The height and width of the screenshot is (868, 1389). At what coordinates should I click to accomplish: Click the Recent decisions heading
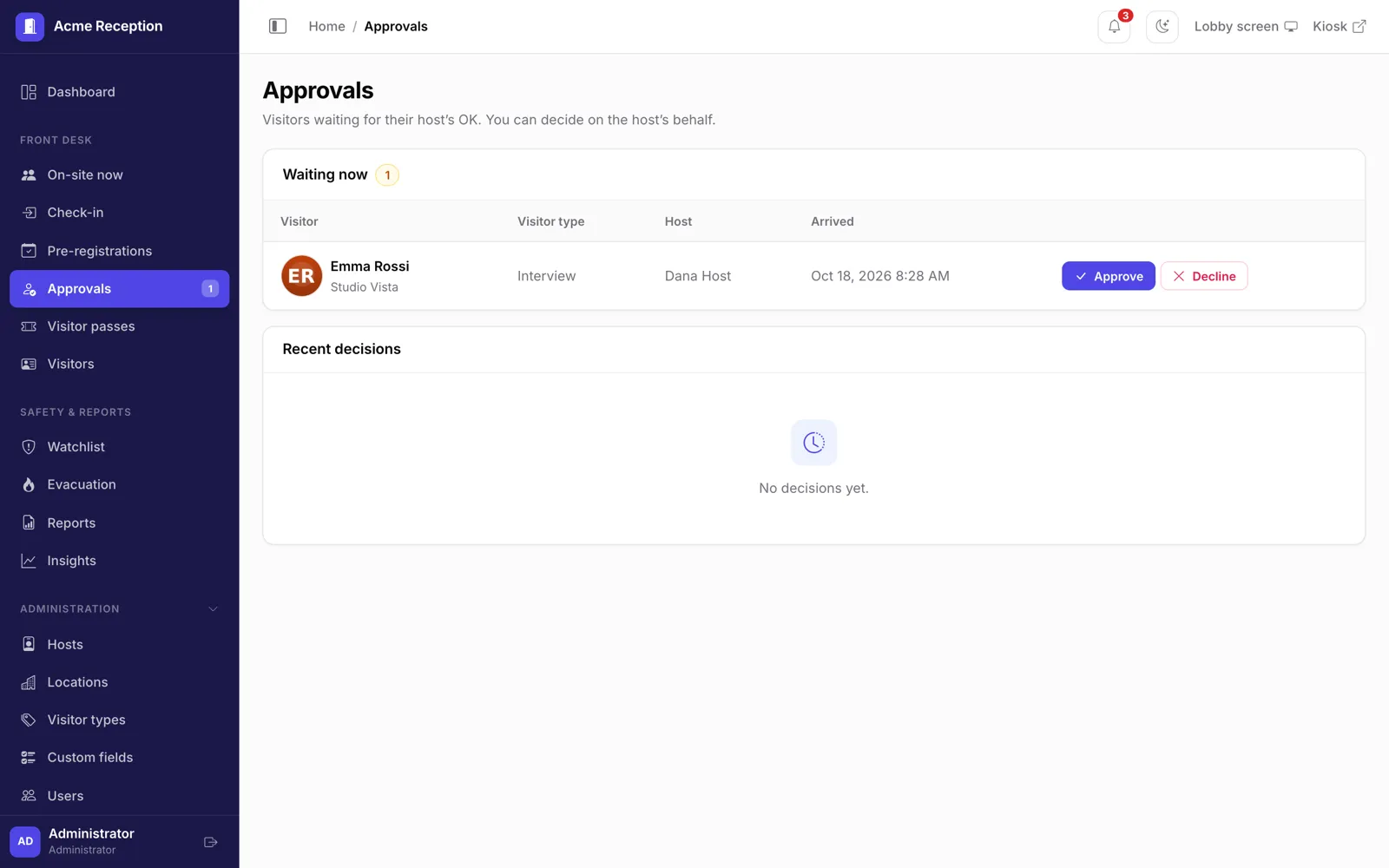pyautogui.click(x=341, y=349)
